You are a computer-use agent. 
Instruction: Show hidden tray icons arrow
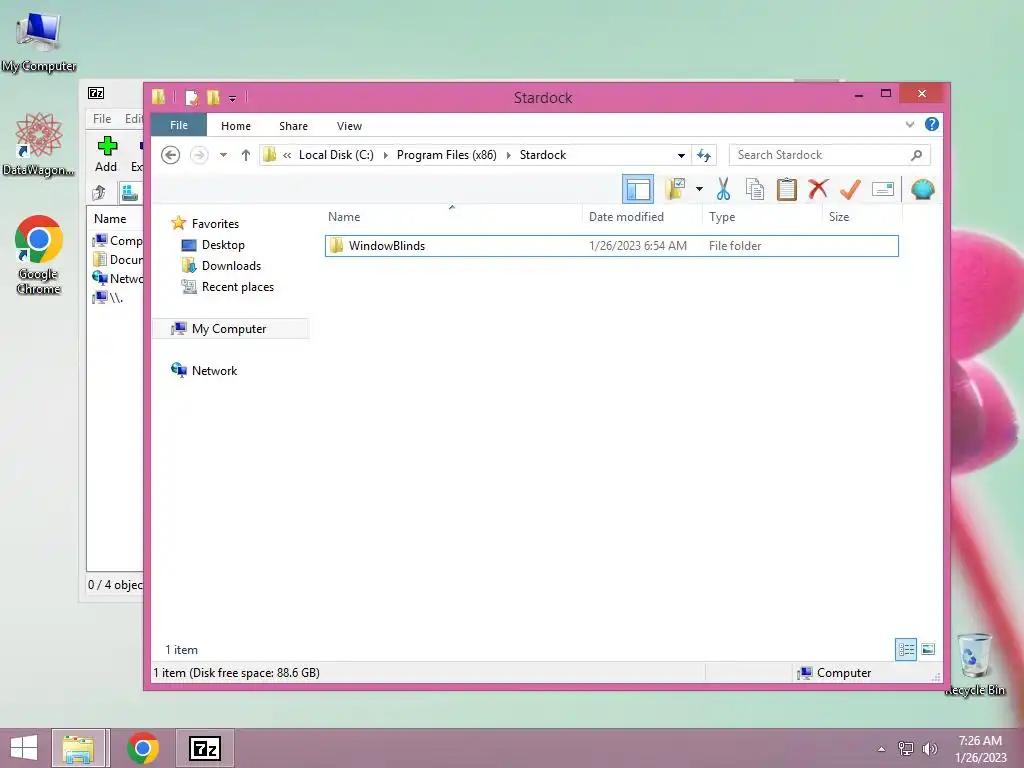pyautogui.click(x=882, y=749)
